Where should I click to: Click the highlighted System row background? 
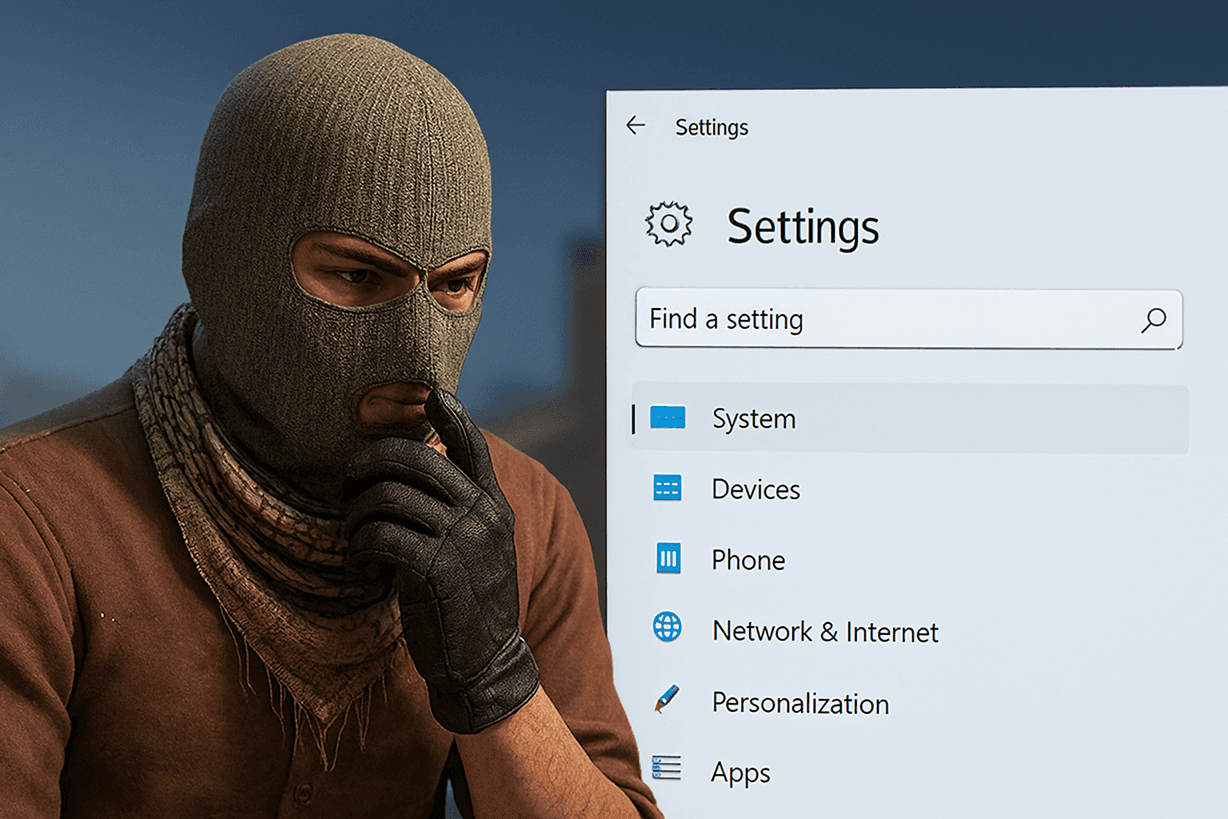908,418
